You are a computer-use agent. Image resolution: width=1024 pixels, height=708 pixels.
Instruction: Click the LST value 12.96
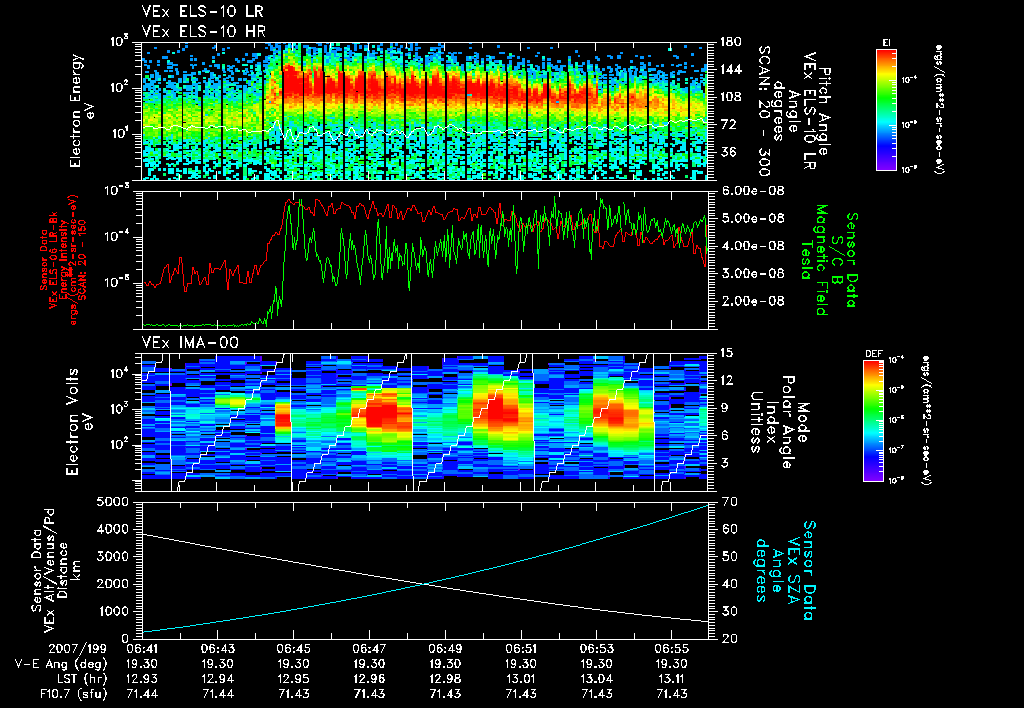point(369,679)
